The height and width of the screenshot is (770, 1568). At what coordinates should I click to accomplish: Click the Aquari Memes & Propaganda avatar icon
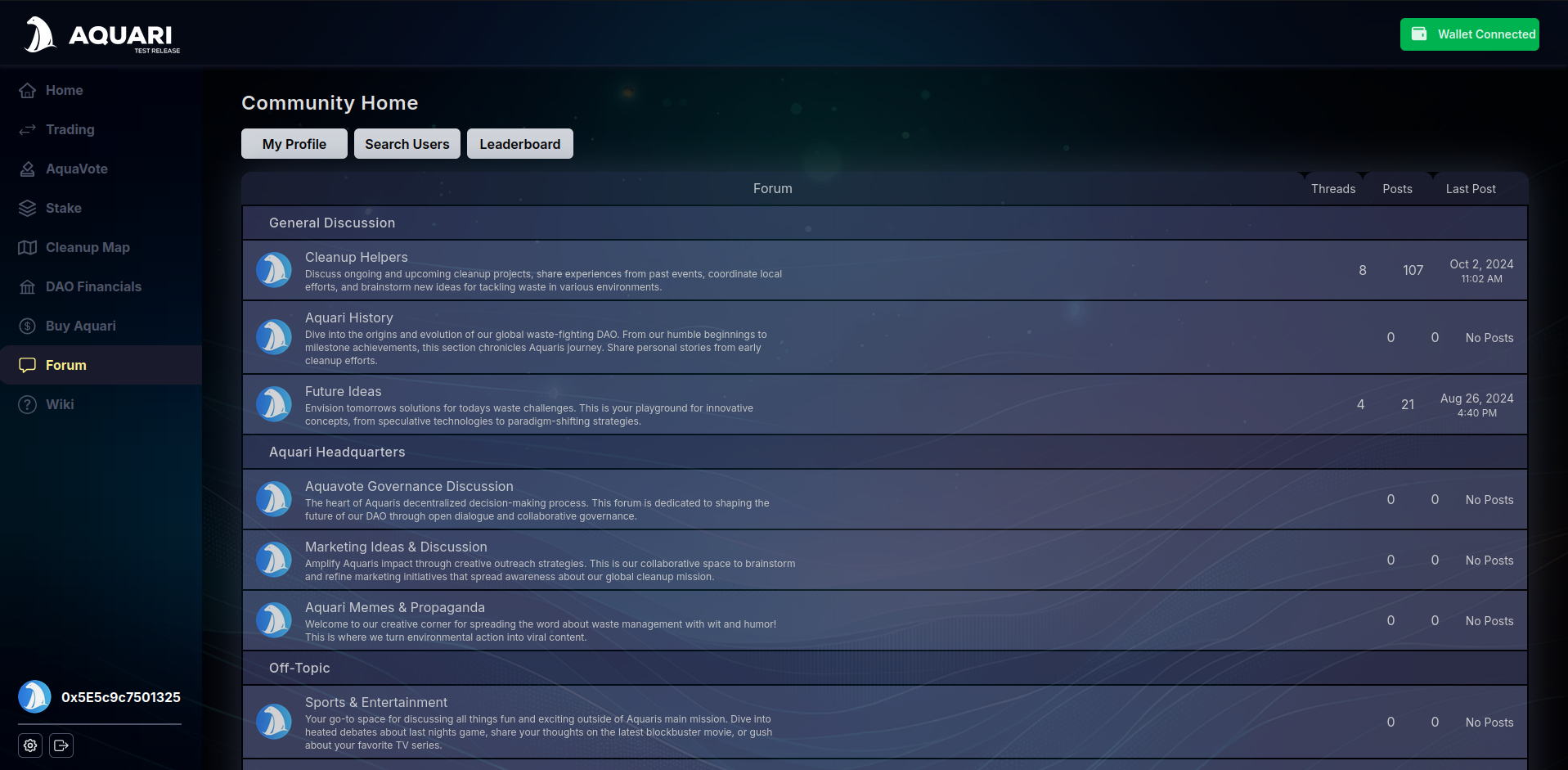274,620
